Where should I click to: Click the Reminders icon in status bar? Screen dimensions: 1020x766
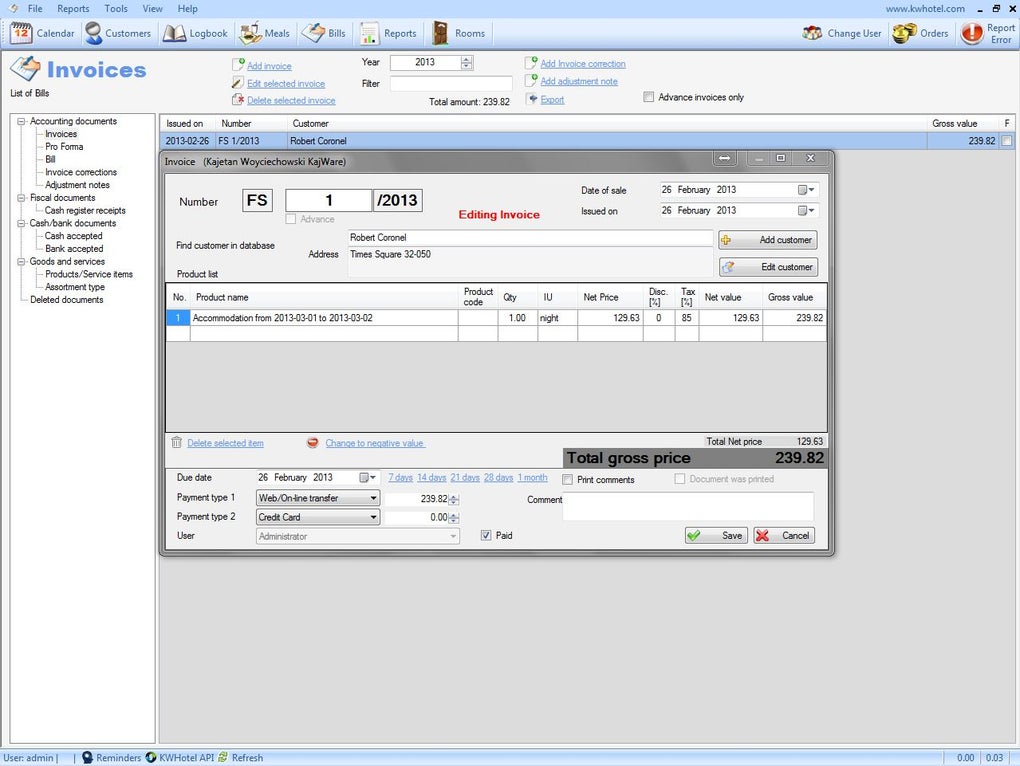tap(87, 758)
